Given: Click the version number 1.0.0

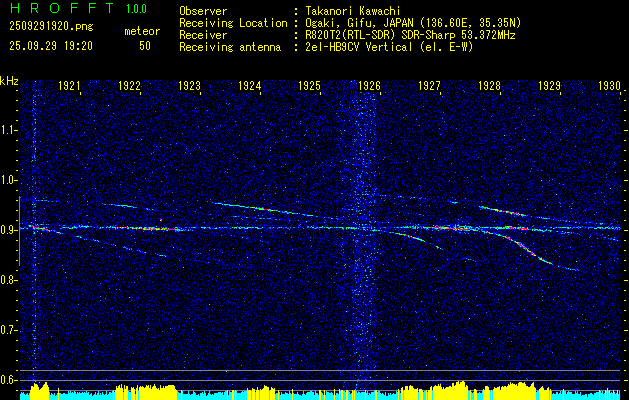Looking at the screenshot, I should point(136,8).
